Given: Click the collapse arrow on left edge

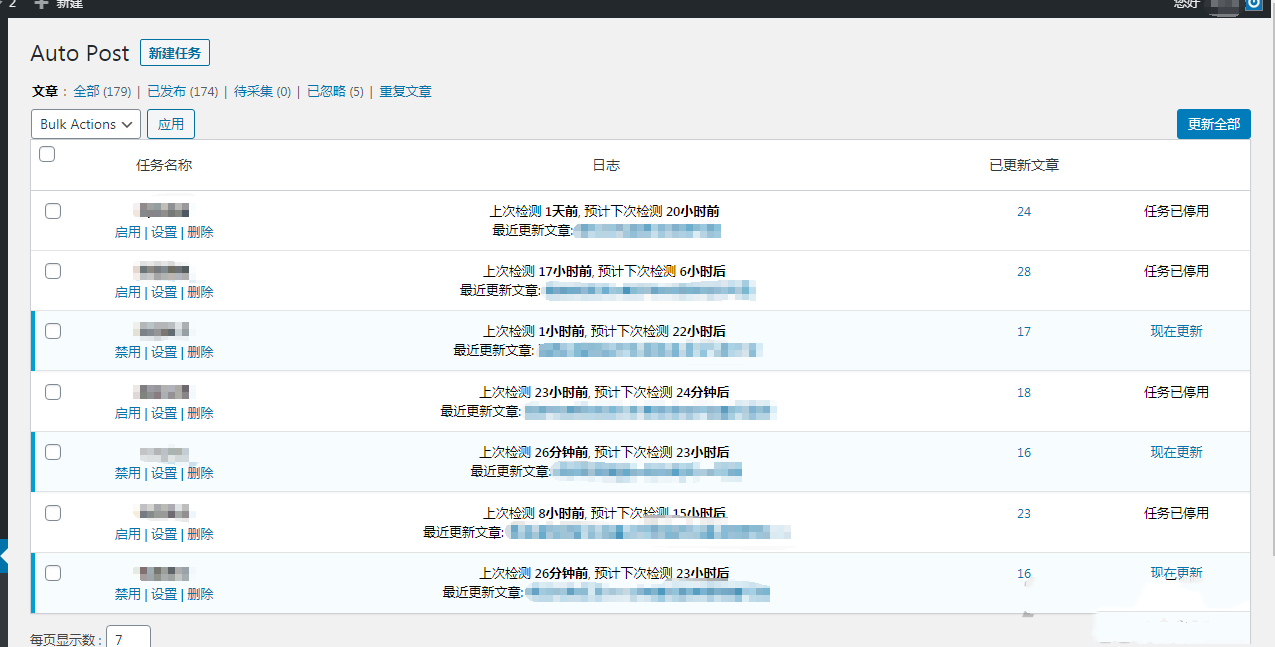Looking at the screenshot, I should click(x=4, y=556).
